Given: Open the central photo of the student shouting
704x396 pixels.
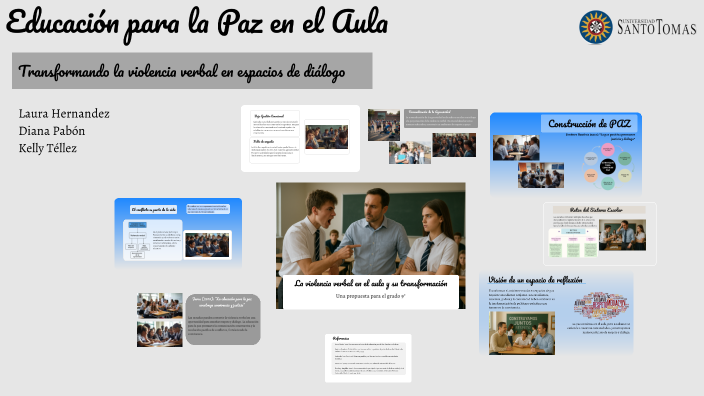Looking at the screenshot, I should [x=370, y=229].
